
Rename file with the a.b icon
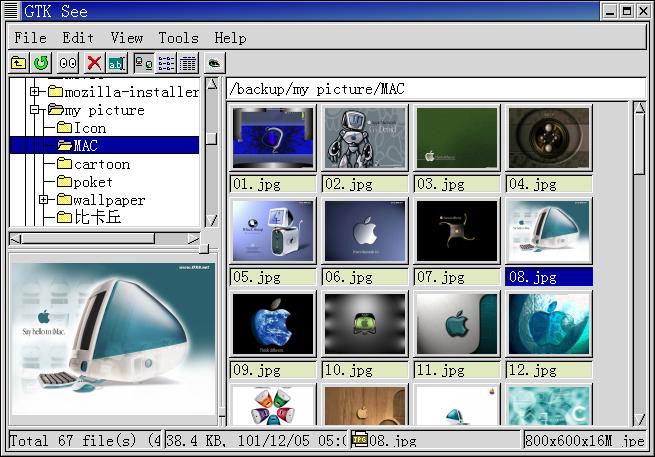coord(116,63)
